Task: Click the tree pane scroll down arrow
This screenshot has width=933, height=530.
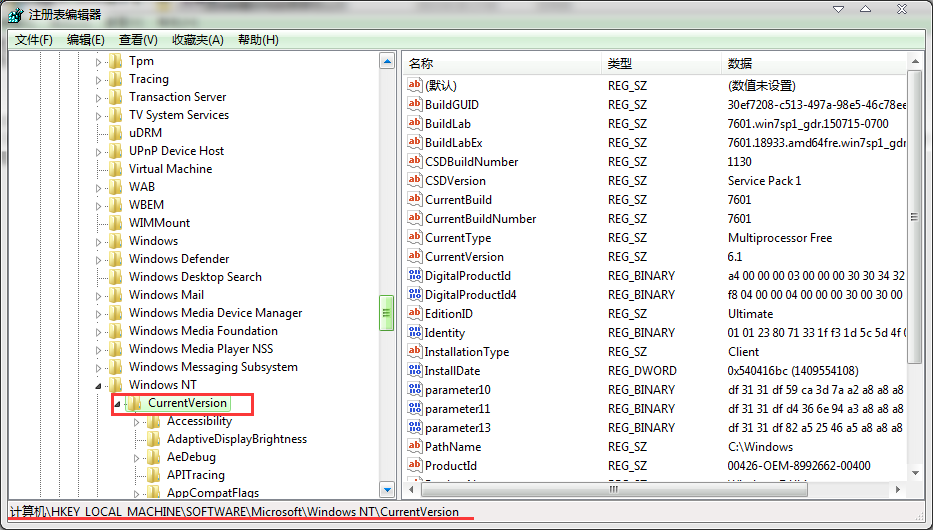Action: point(387,490)
